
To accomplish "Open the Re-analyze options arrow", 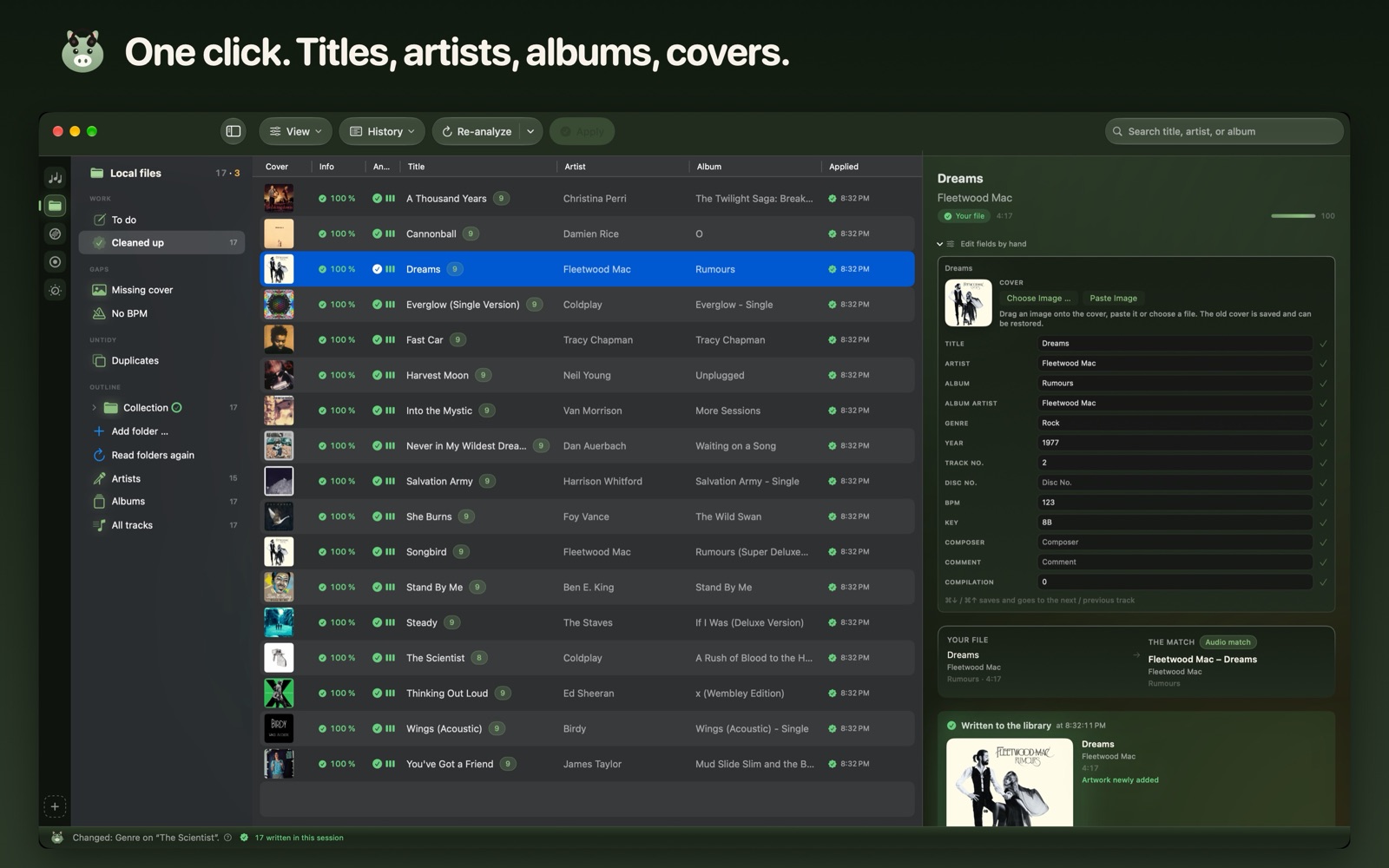I will (x=530, y=131).
